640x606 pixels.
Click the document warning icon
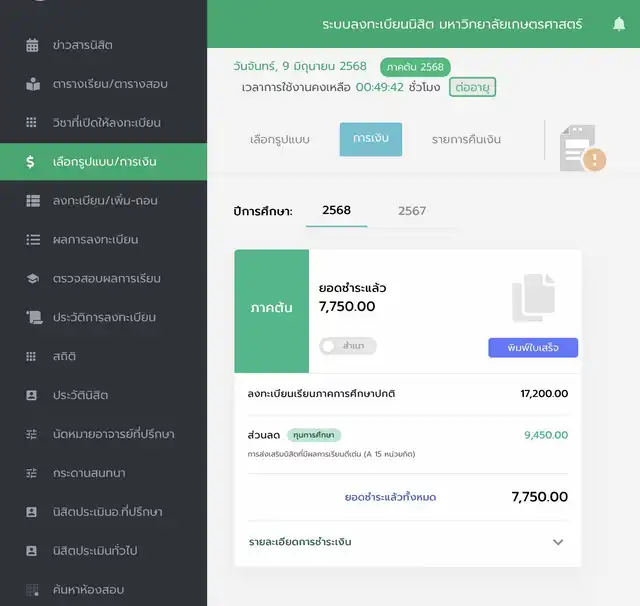click(x=580, y=148)
